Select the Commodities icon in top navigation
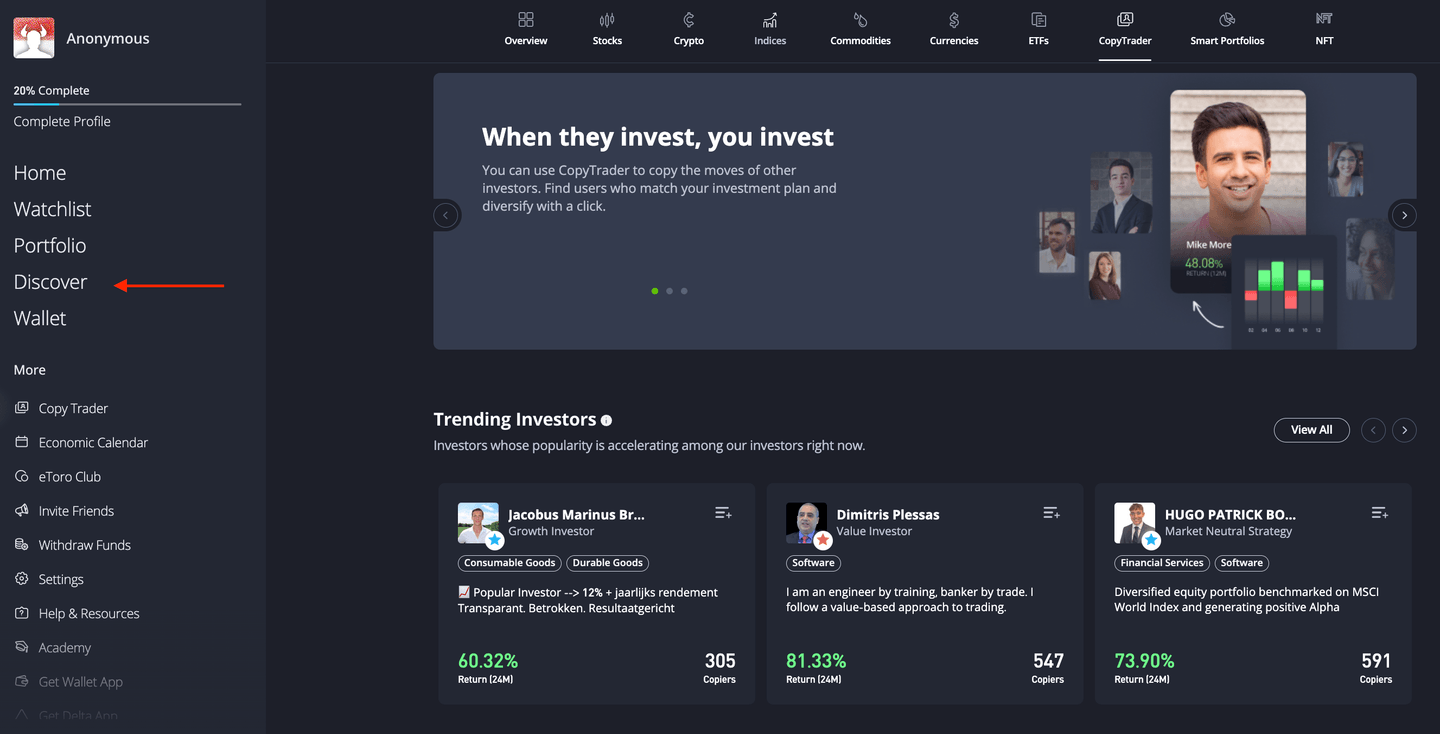Image resolution: width=1440 pixels, height=734 pixels. pos(860,20)
